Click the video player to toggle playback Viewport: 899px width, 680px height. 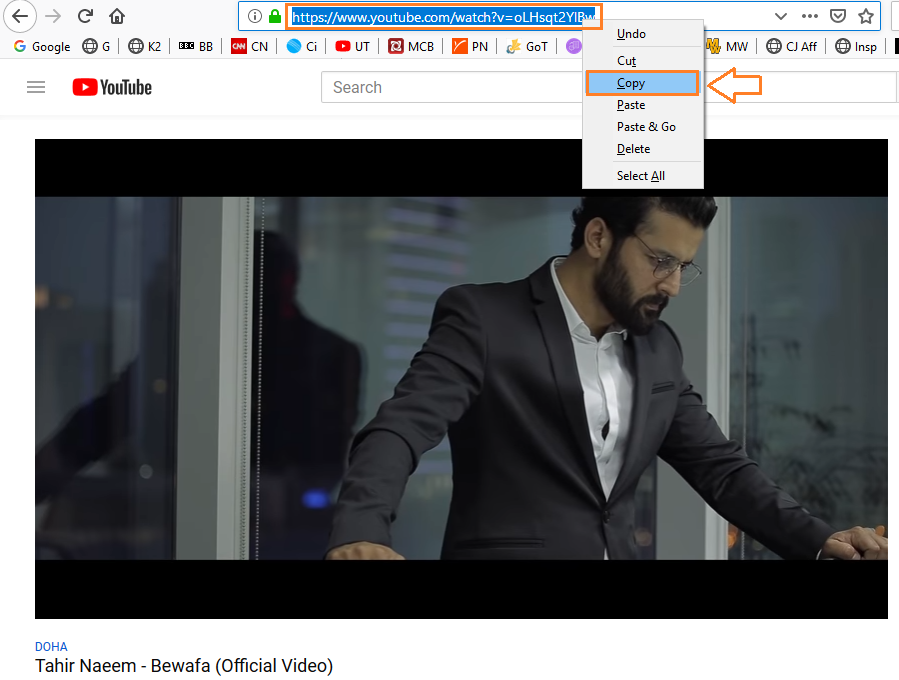pos(461,378)
